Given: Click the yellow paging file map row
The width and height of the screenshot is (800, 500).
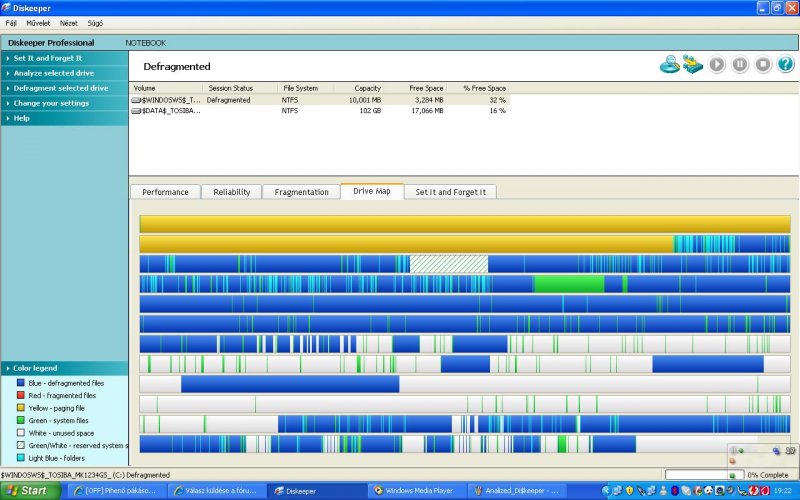Looking at the screenshot, I should [465, 224].
